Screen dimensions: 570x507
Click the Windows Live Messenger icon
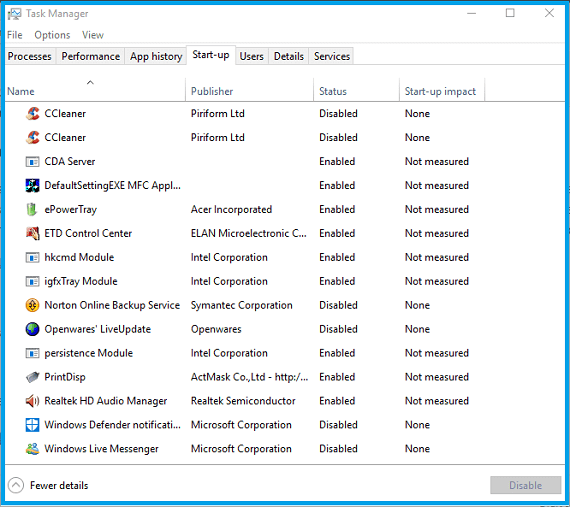tap(32, 449)
